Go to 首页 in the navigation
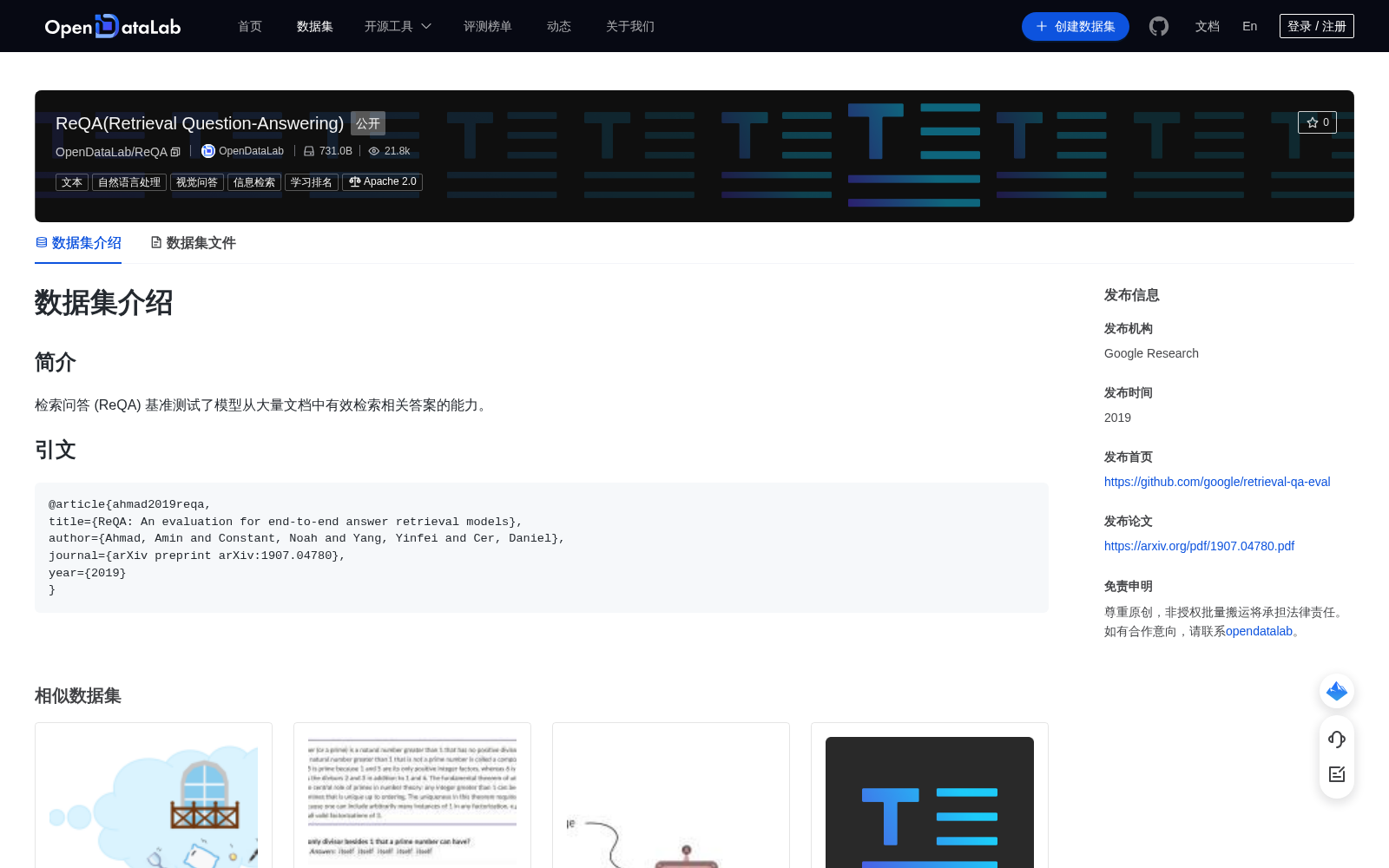Image resolution: width=1389 pixels, height=868 pixels. [250, 26]
